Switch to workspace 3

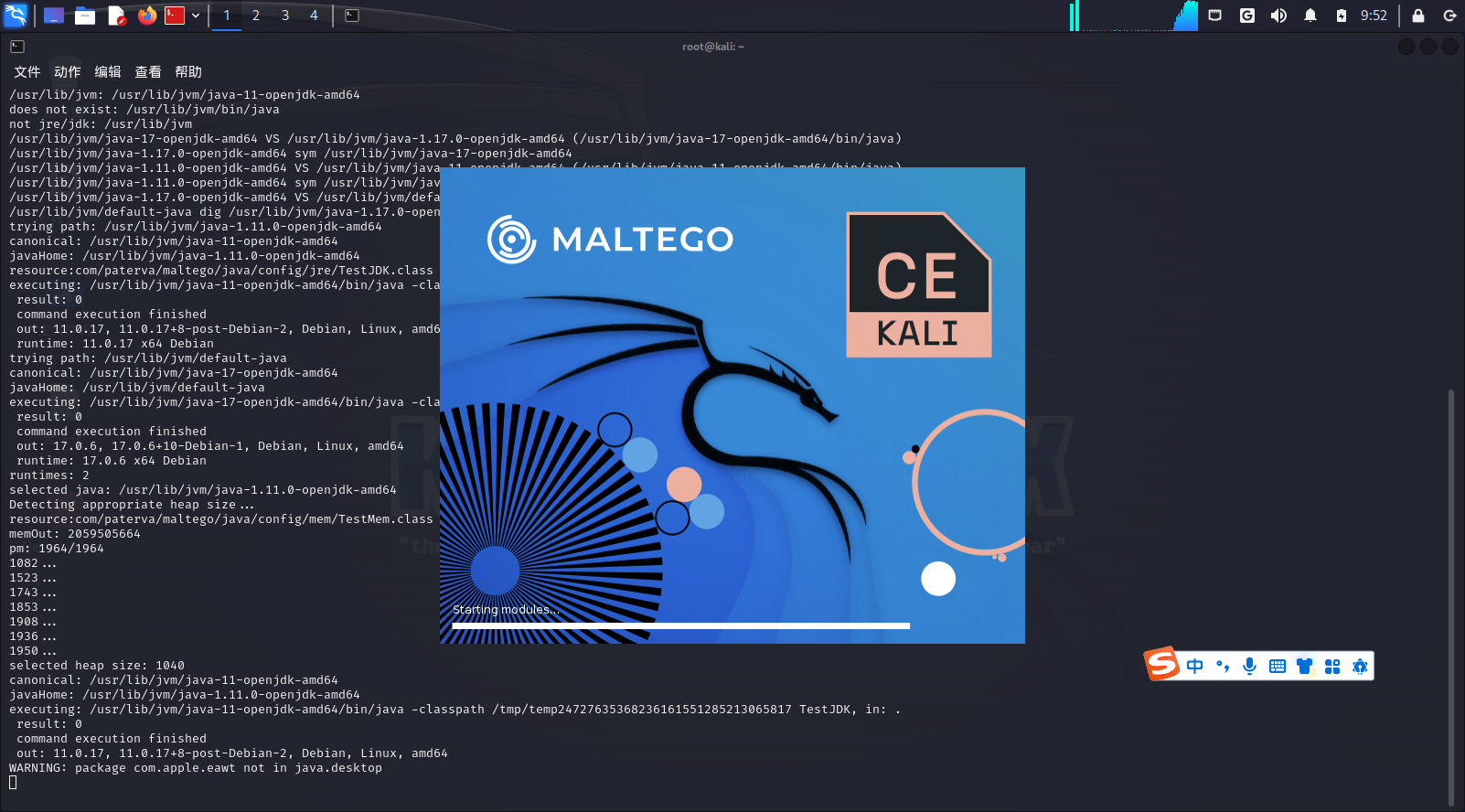(x=285, y=16)
